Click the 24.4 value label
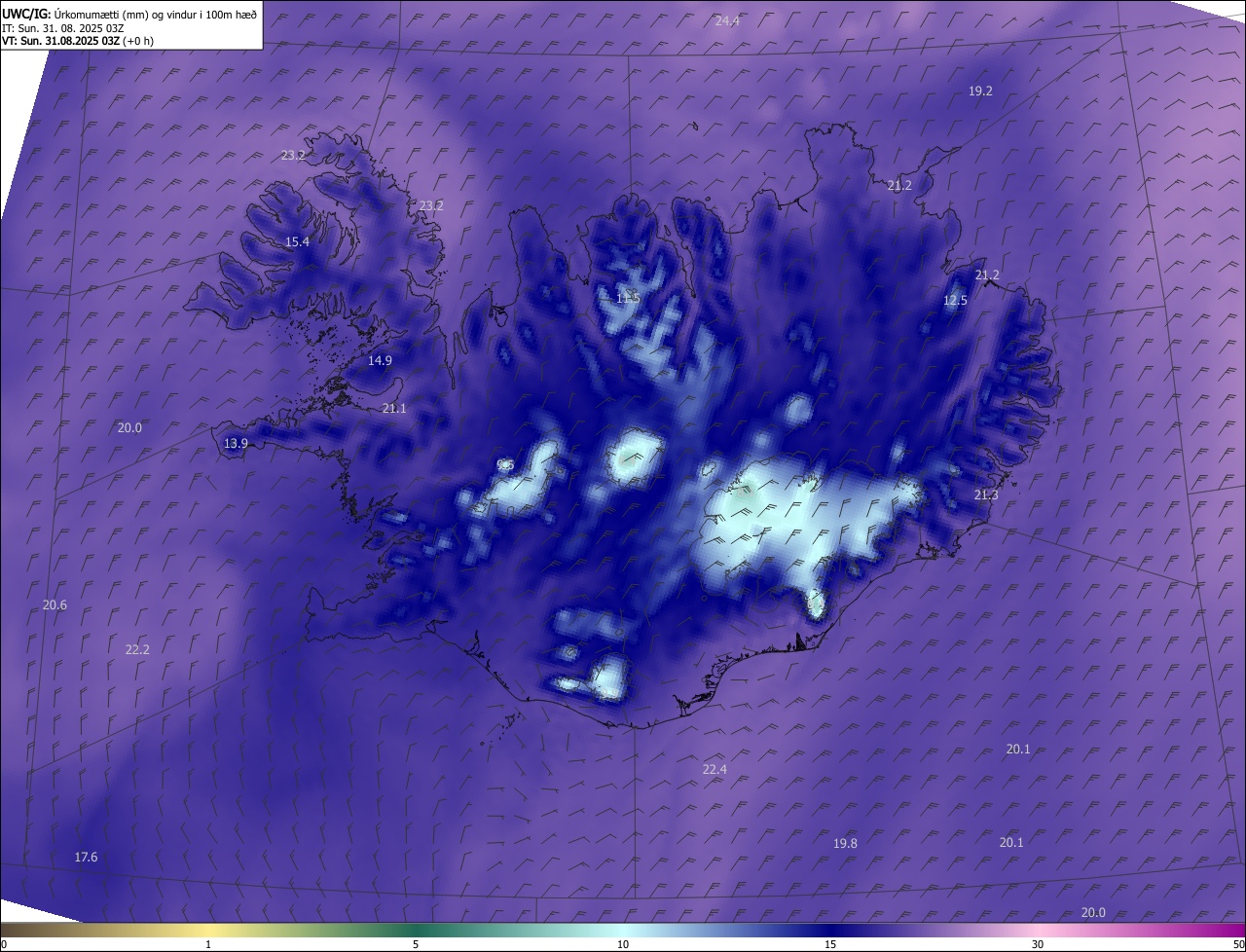Image resolution: width=1246 pixels, height=952 pixels. pos(727,20)
